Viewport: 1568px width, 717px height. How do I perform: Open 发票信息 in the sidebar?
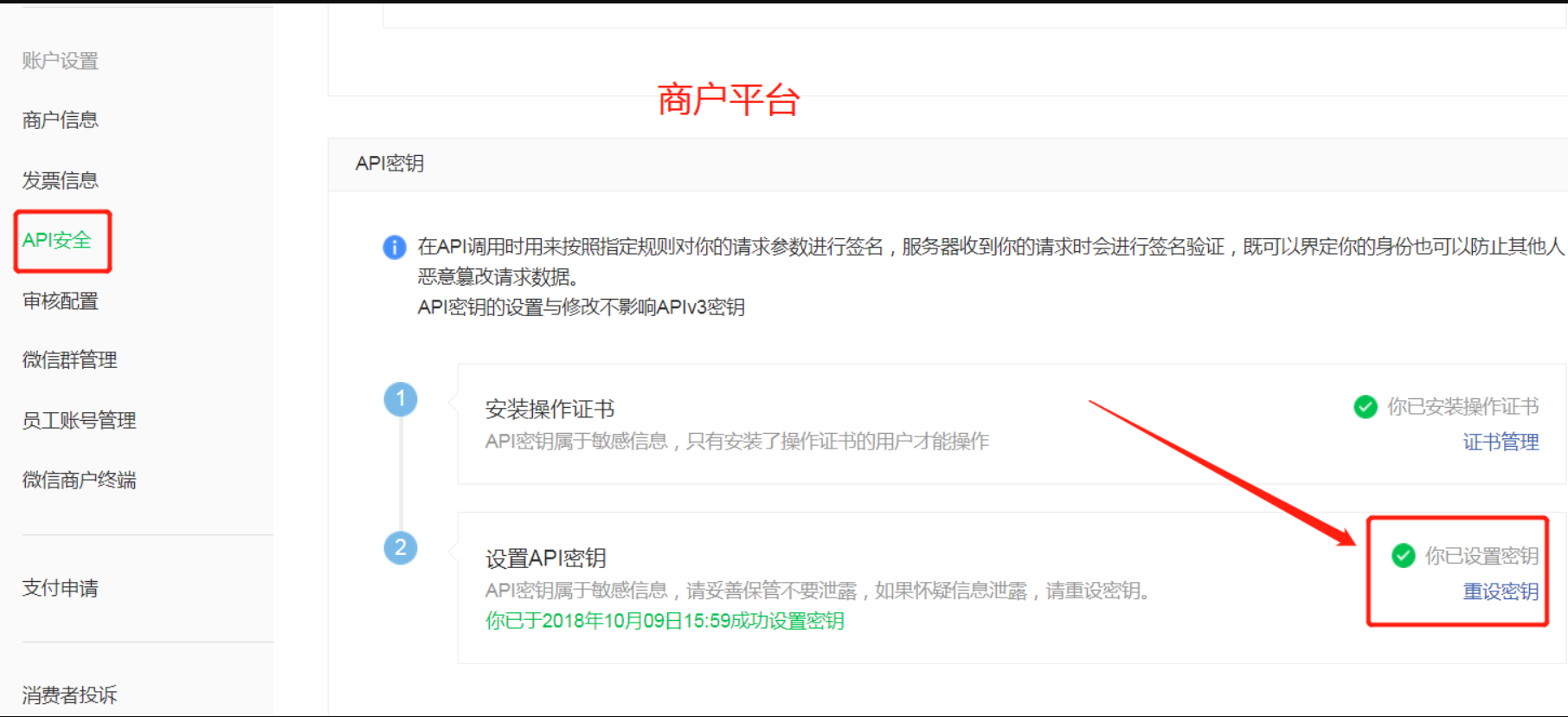[x=61, y=180]
